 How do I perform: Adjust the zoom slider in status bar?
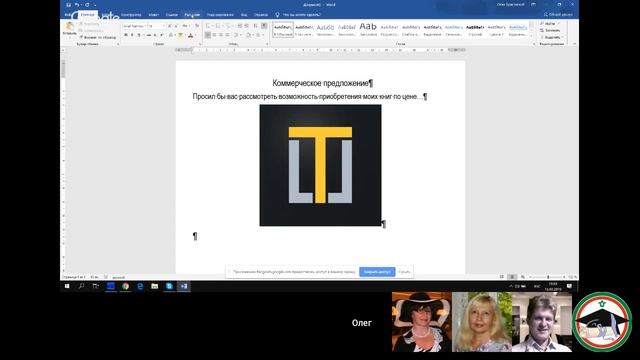pos(548,277)
